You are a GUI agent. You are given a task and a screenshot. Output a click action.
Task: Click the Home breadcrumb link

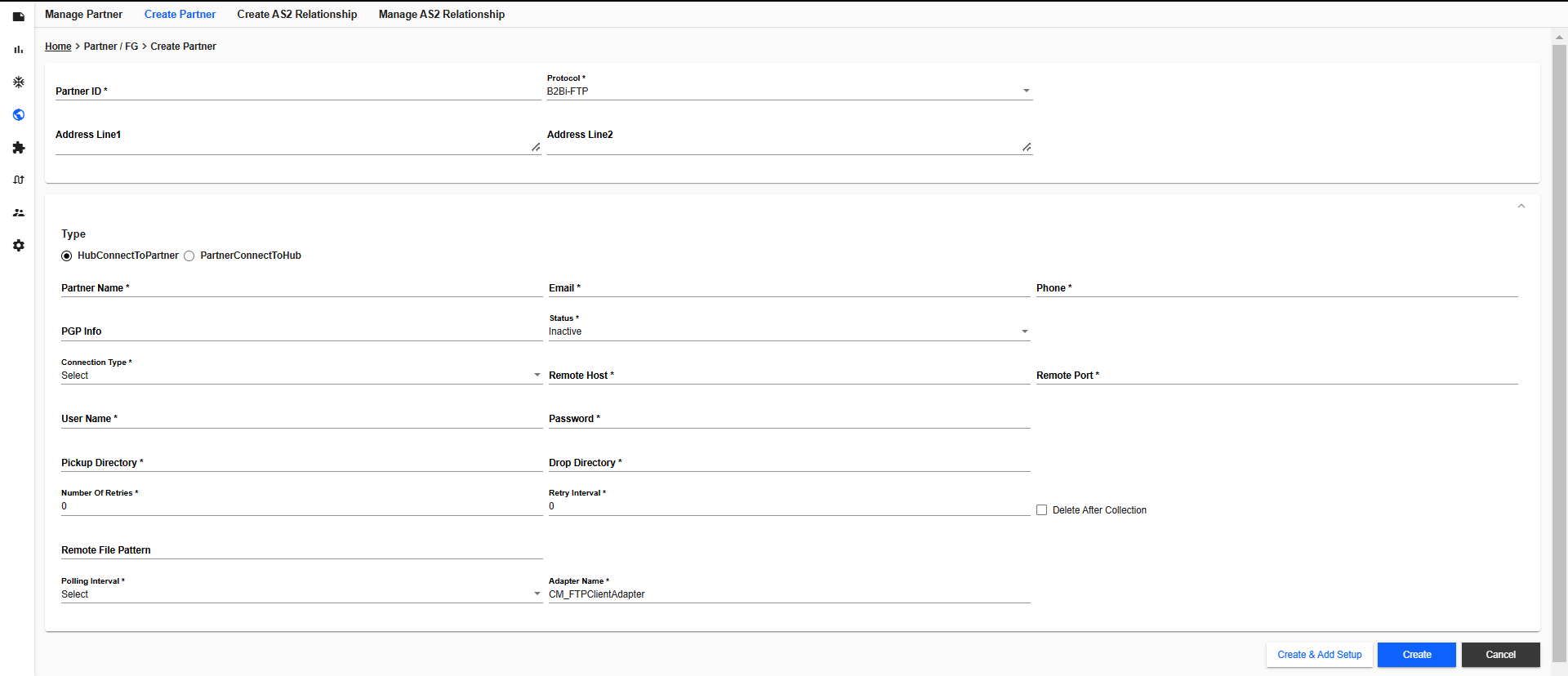[x=58, y=47]
